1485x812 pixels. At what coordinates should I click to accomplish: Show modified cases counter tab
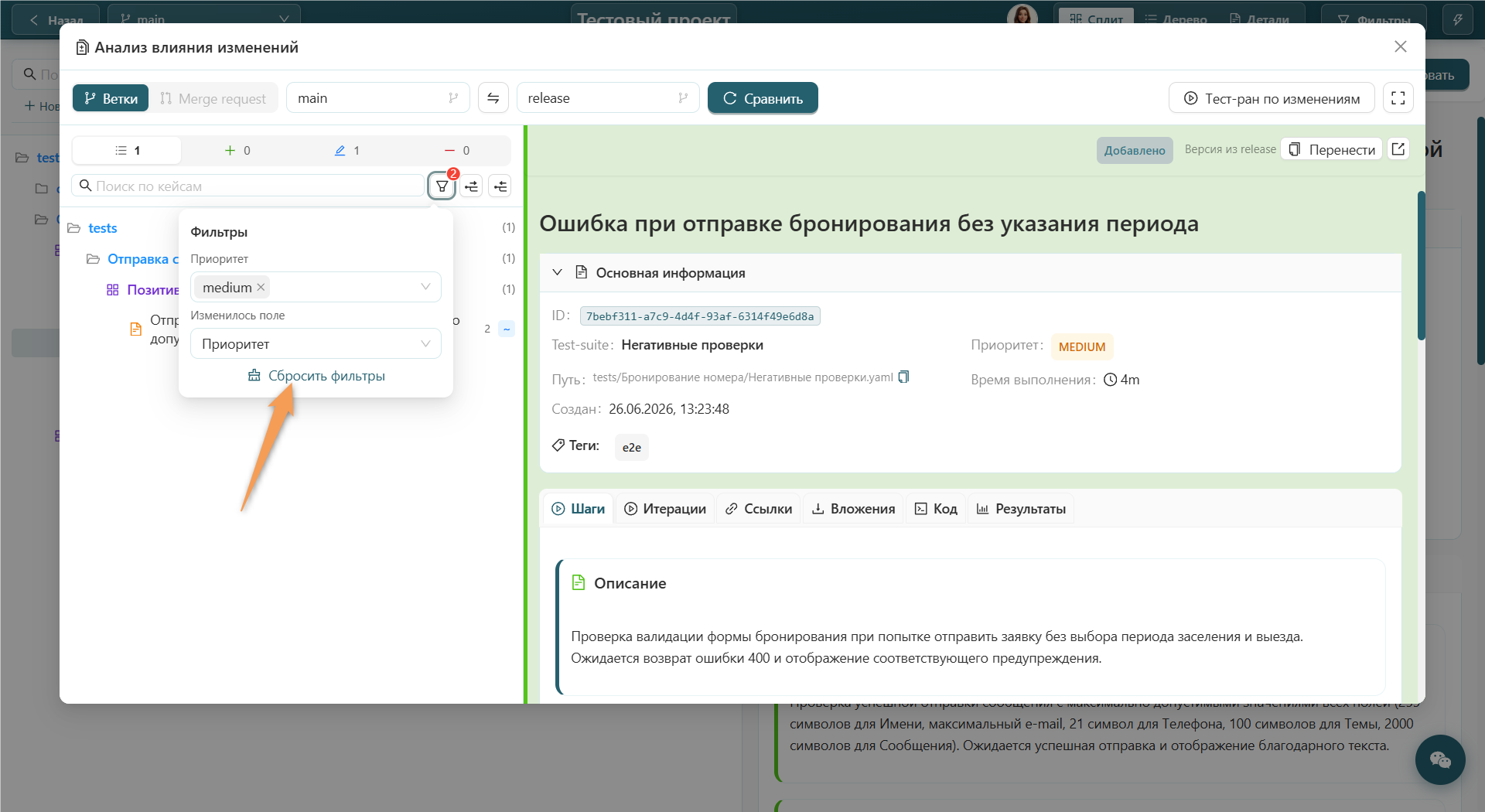click(346, 150)
